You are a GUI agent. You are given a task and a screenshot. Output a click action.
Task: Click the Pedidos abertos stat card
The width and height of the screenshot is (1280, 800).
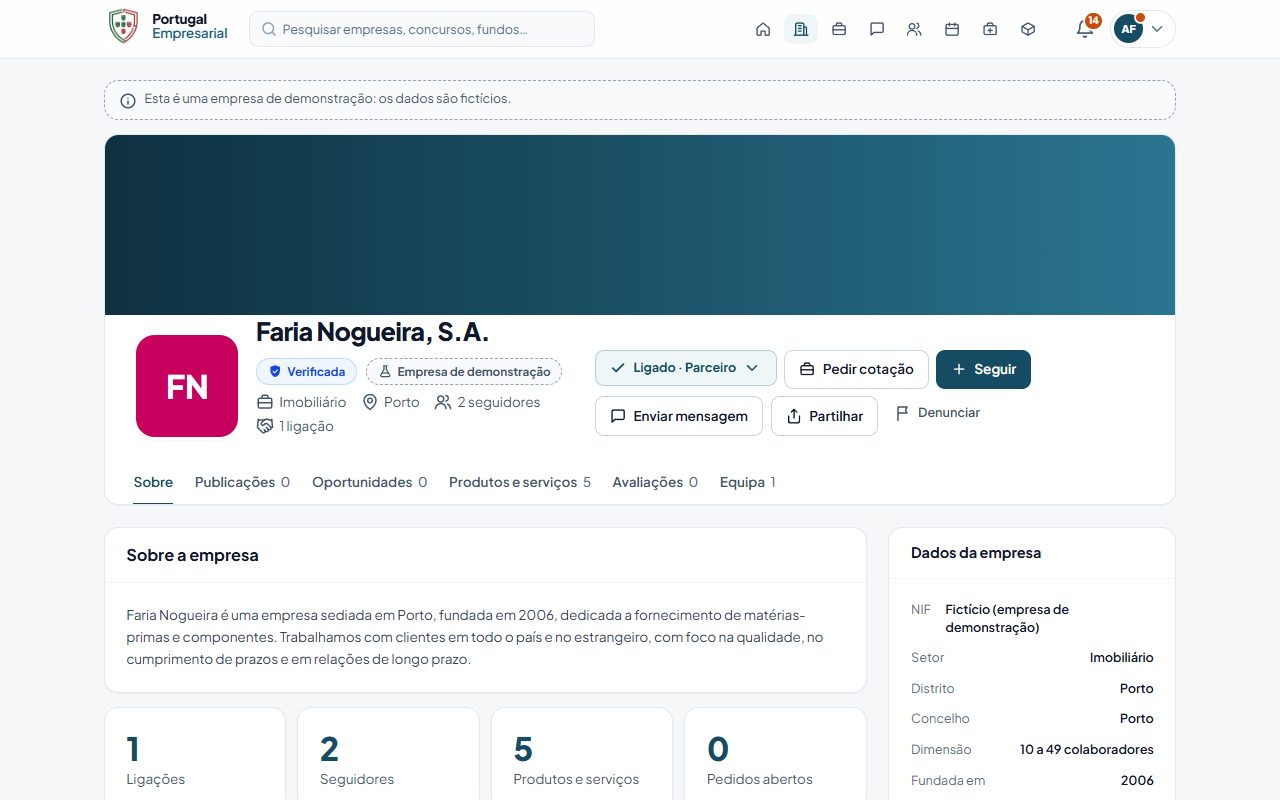[x=775, y=754]
